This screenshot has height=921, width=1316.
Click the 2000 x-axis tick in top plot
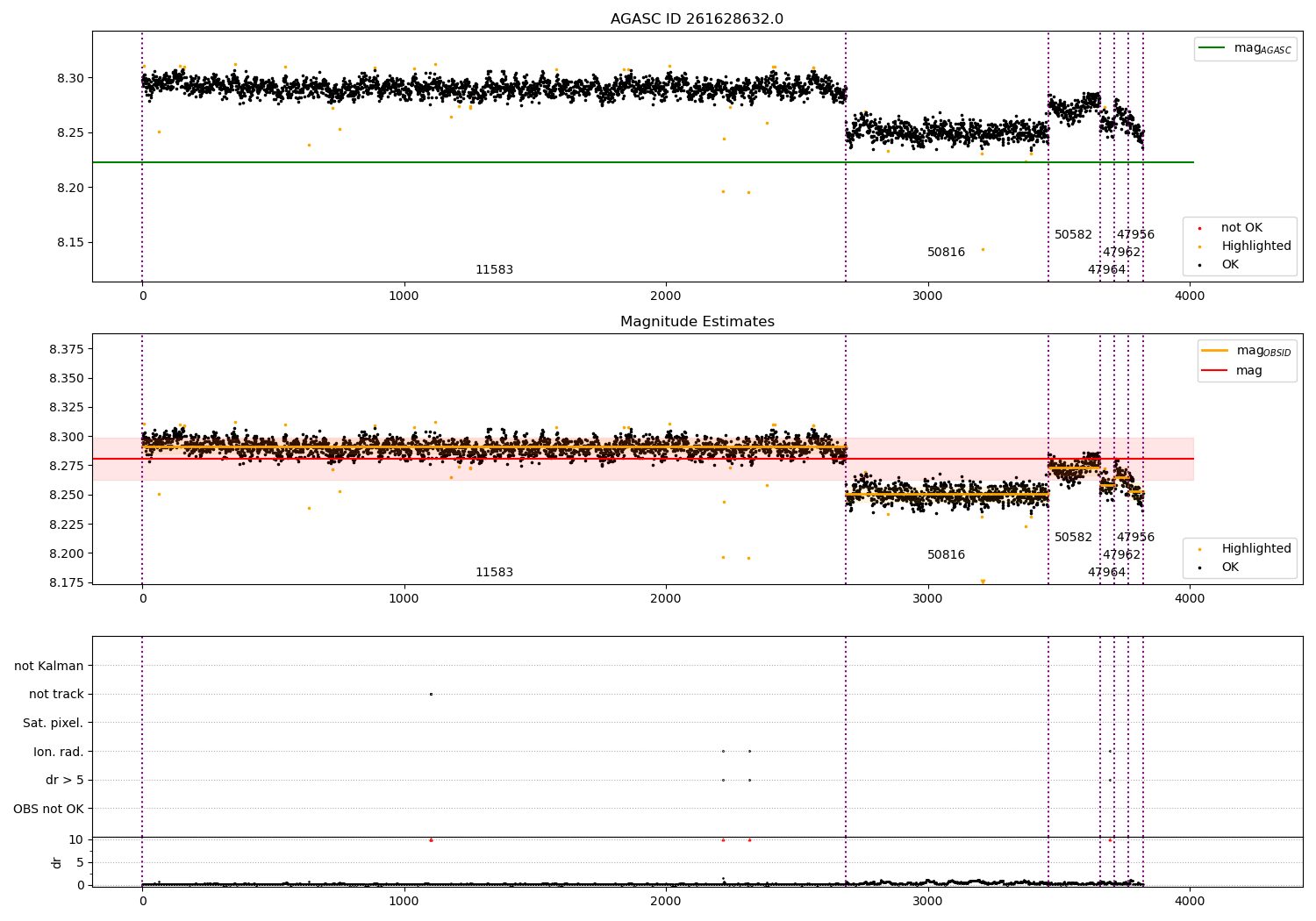coord(666,296)
